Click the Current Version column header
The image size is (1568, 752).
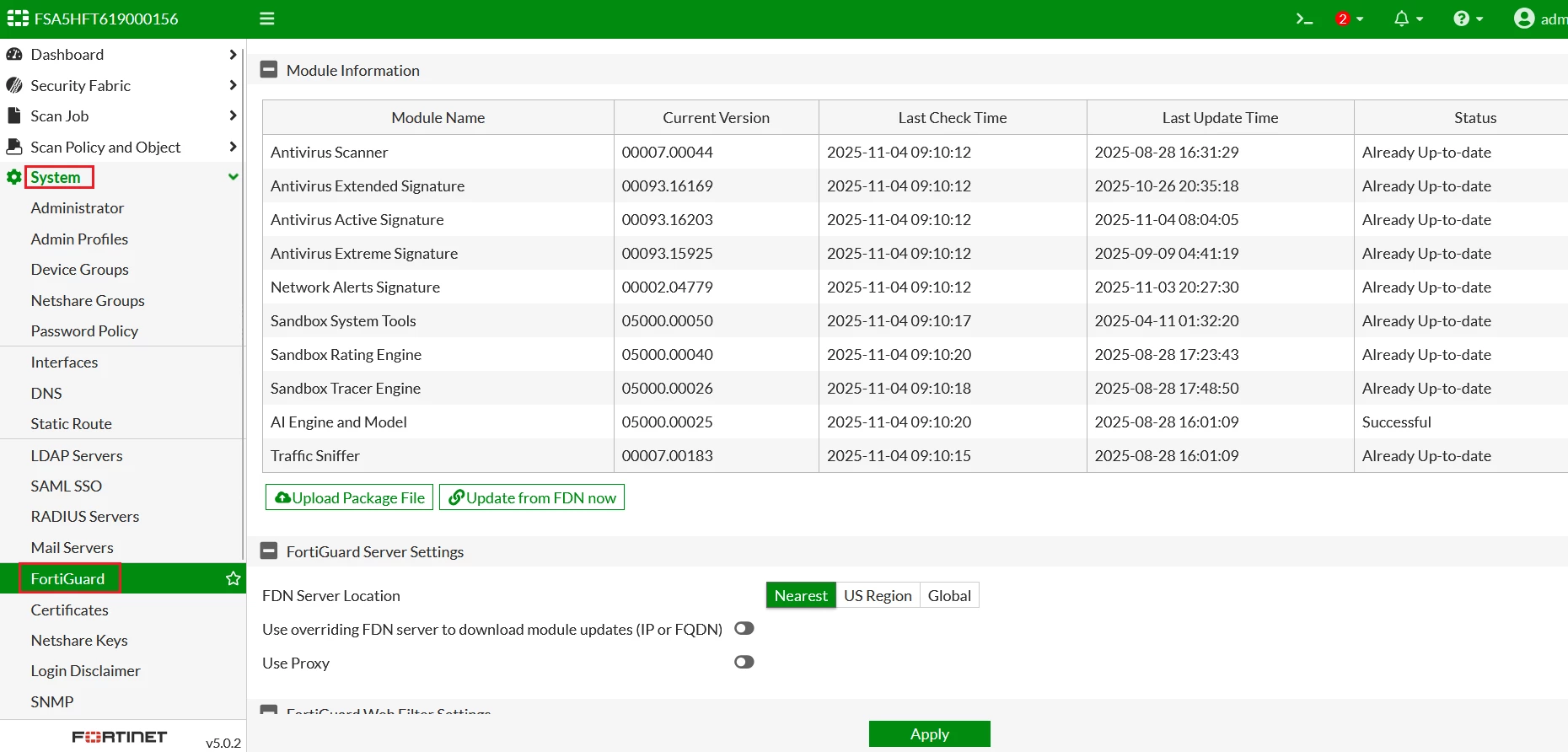pos(717,118)
